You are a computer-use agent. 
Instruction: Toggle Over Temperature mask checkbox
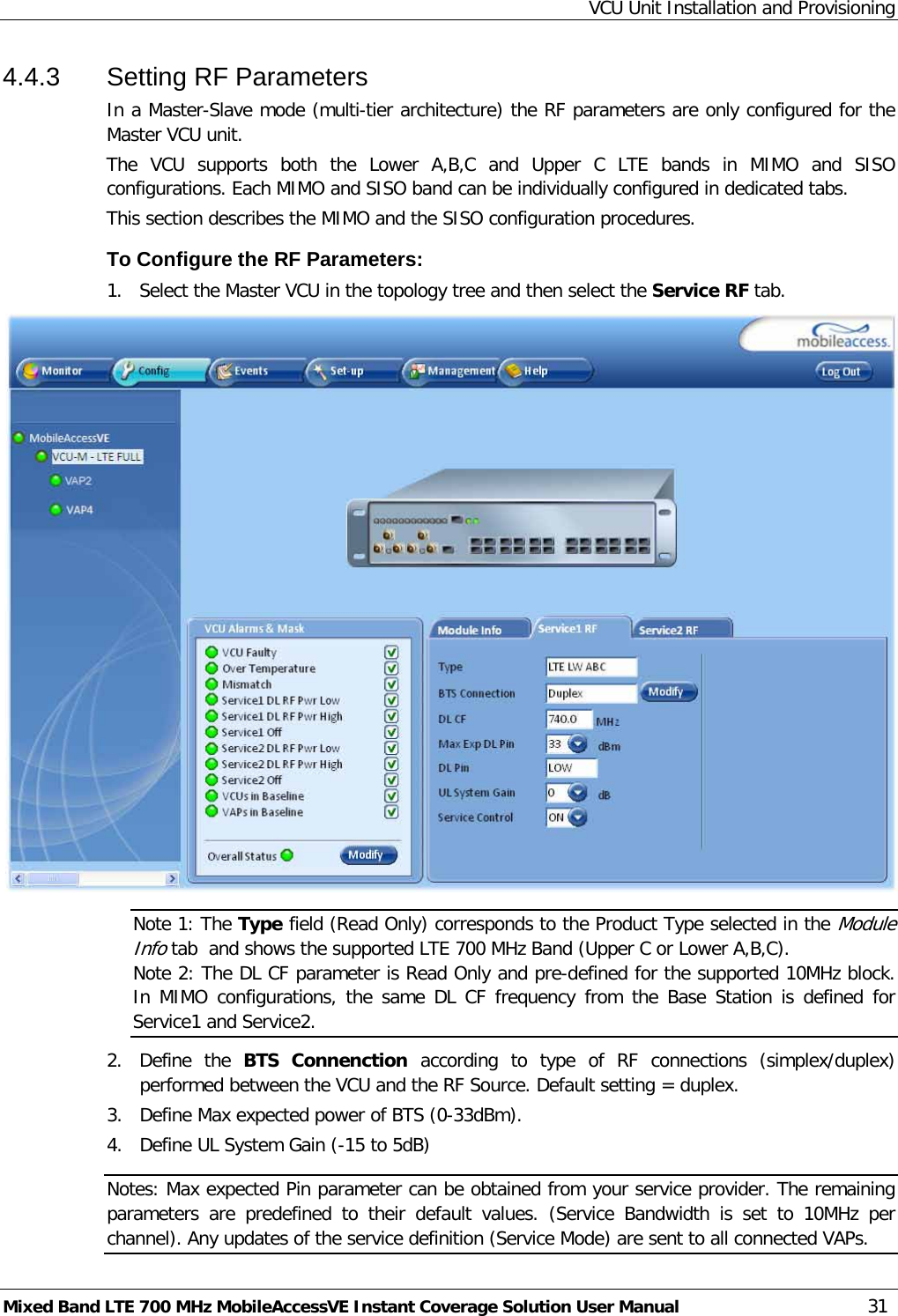pyautogui.click(x=391, y=669)
